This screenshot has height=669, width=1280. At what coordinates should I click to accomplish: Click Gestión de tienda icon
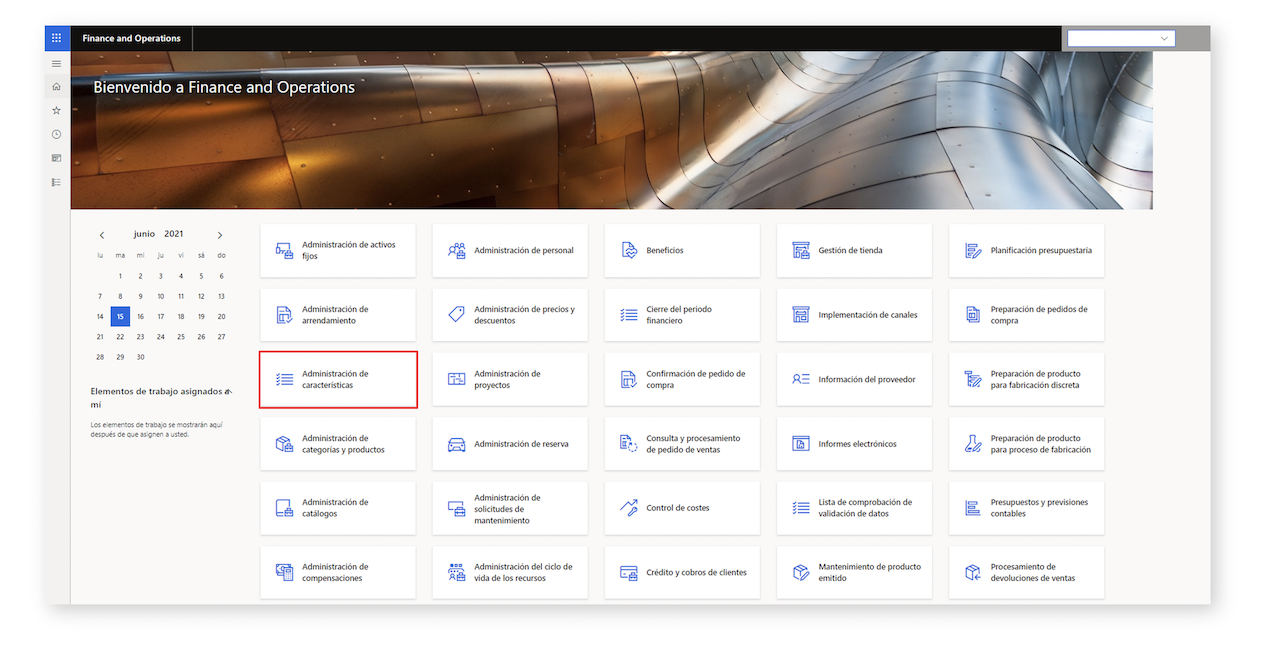pos(801,251)
